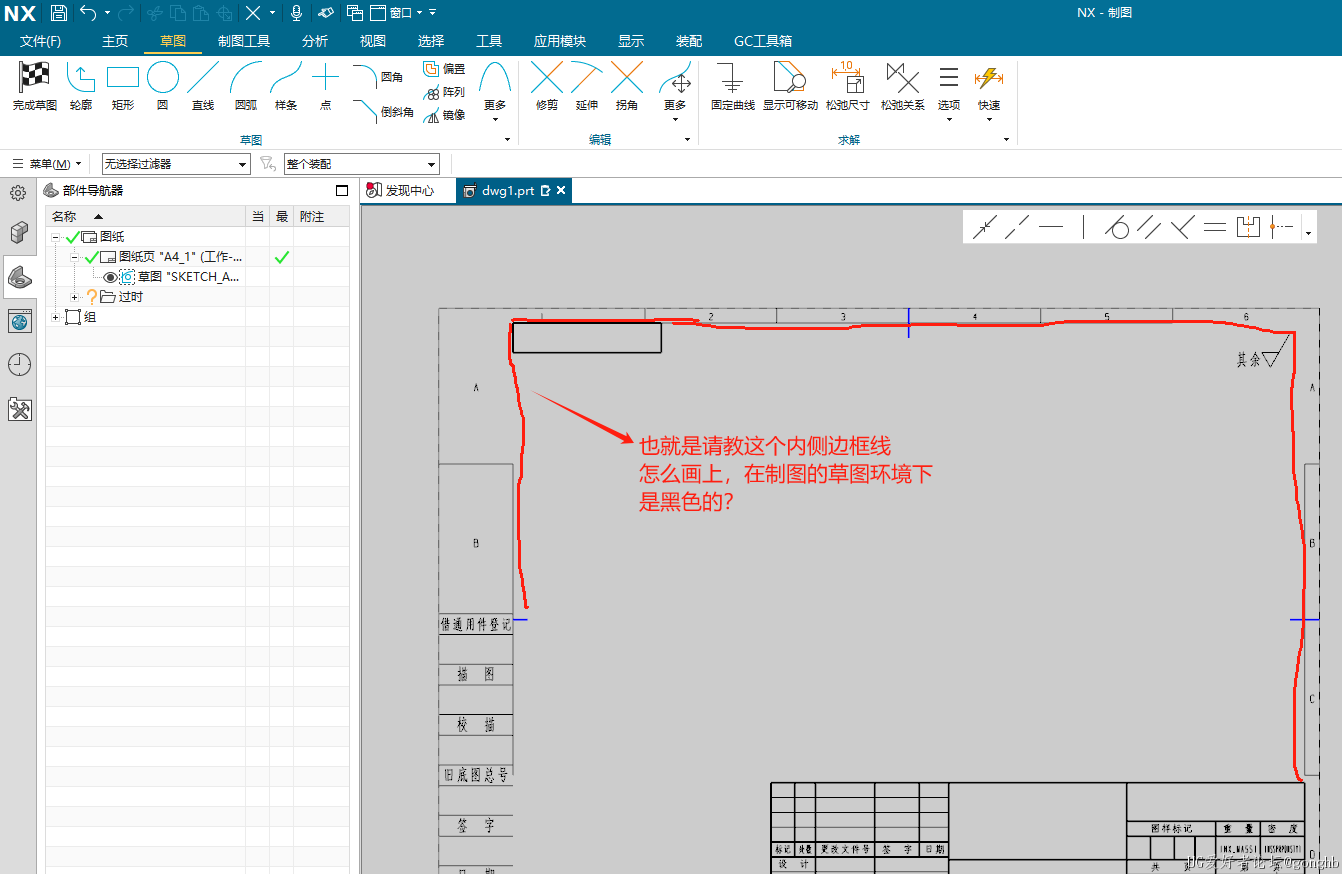Click the switch window icon
1342x874 pixels.
click(355, 13)
